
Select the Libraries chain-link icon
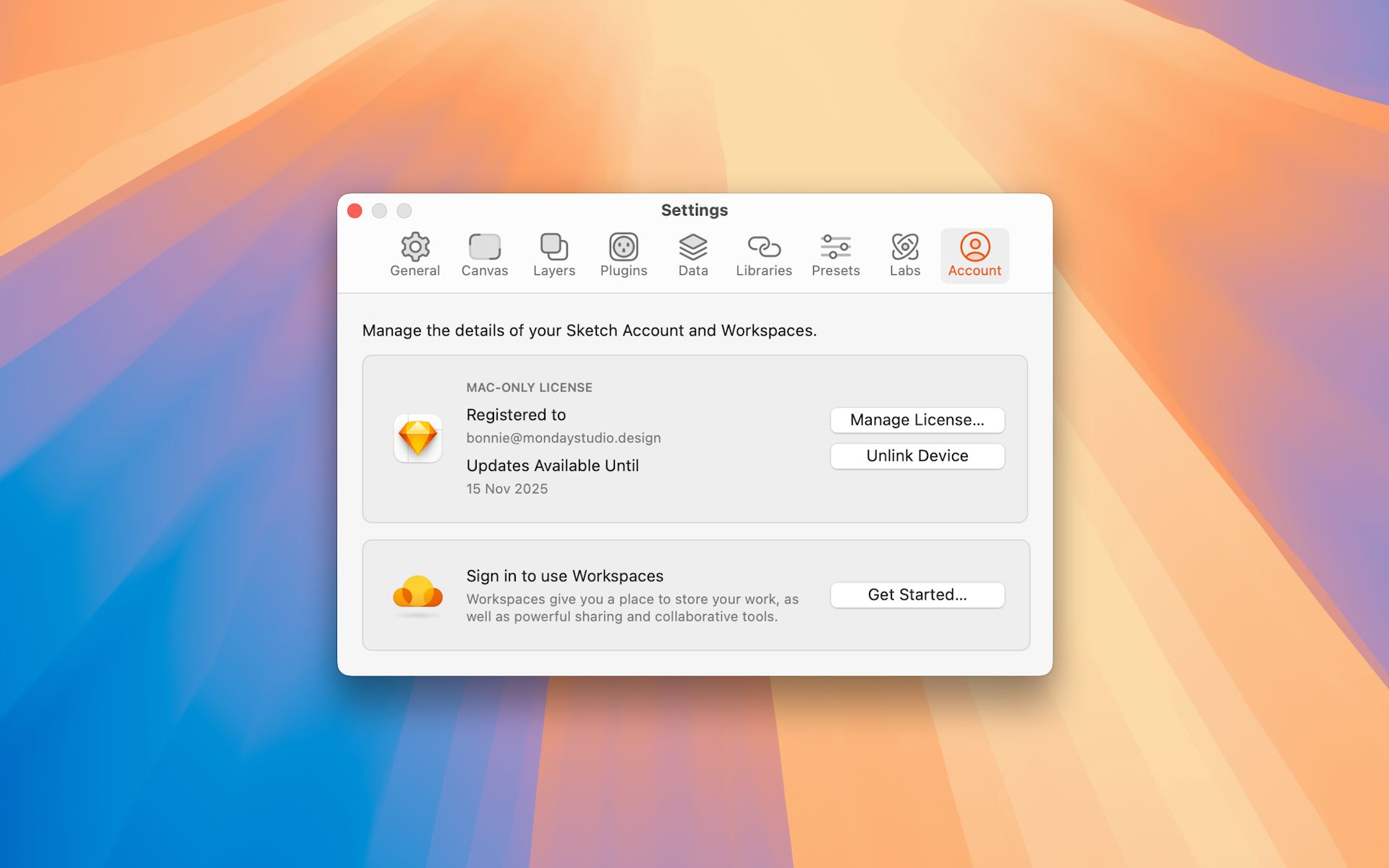point(763,246)
